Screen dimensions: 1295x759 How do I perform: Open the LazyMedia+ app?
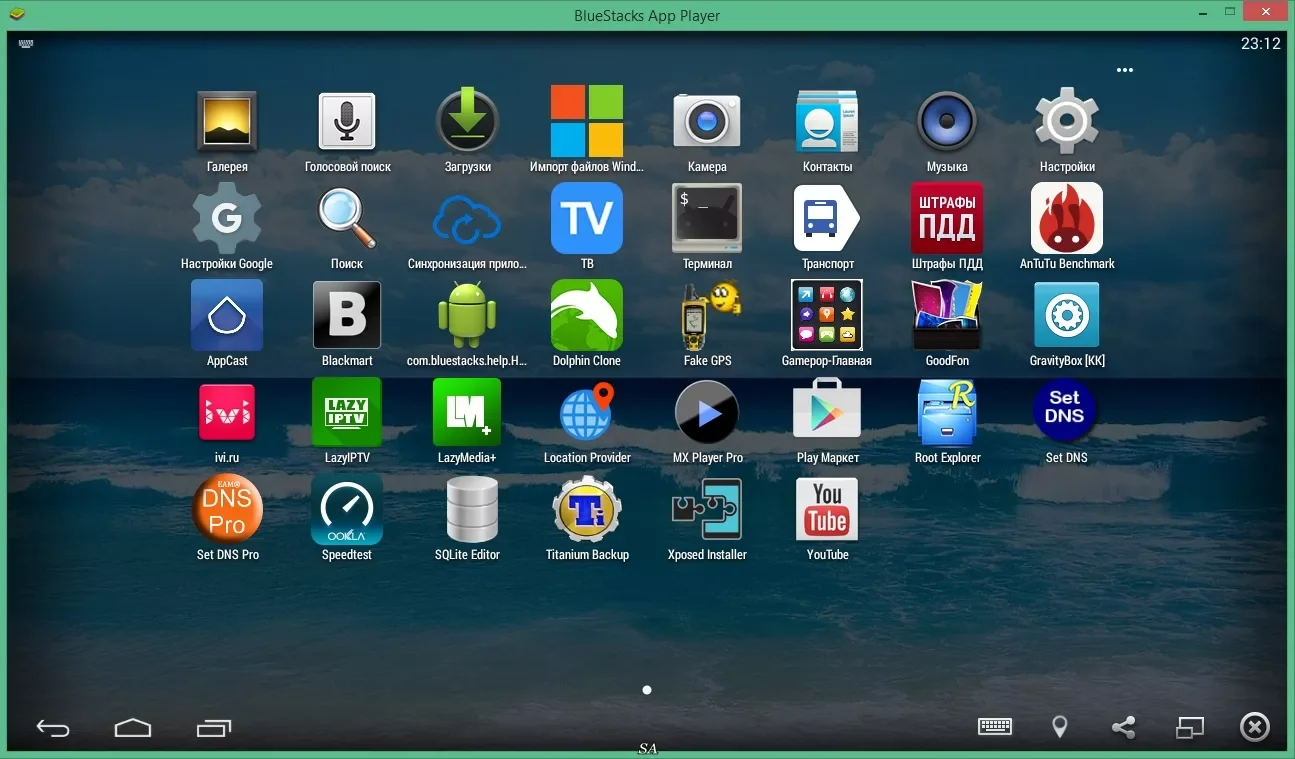pos(467,412)
